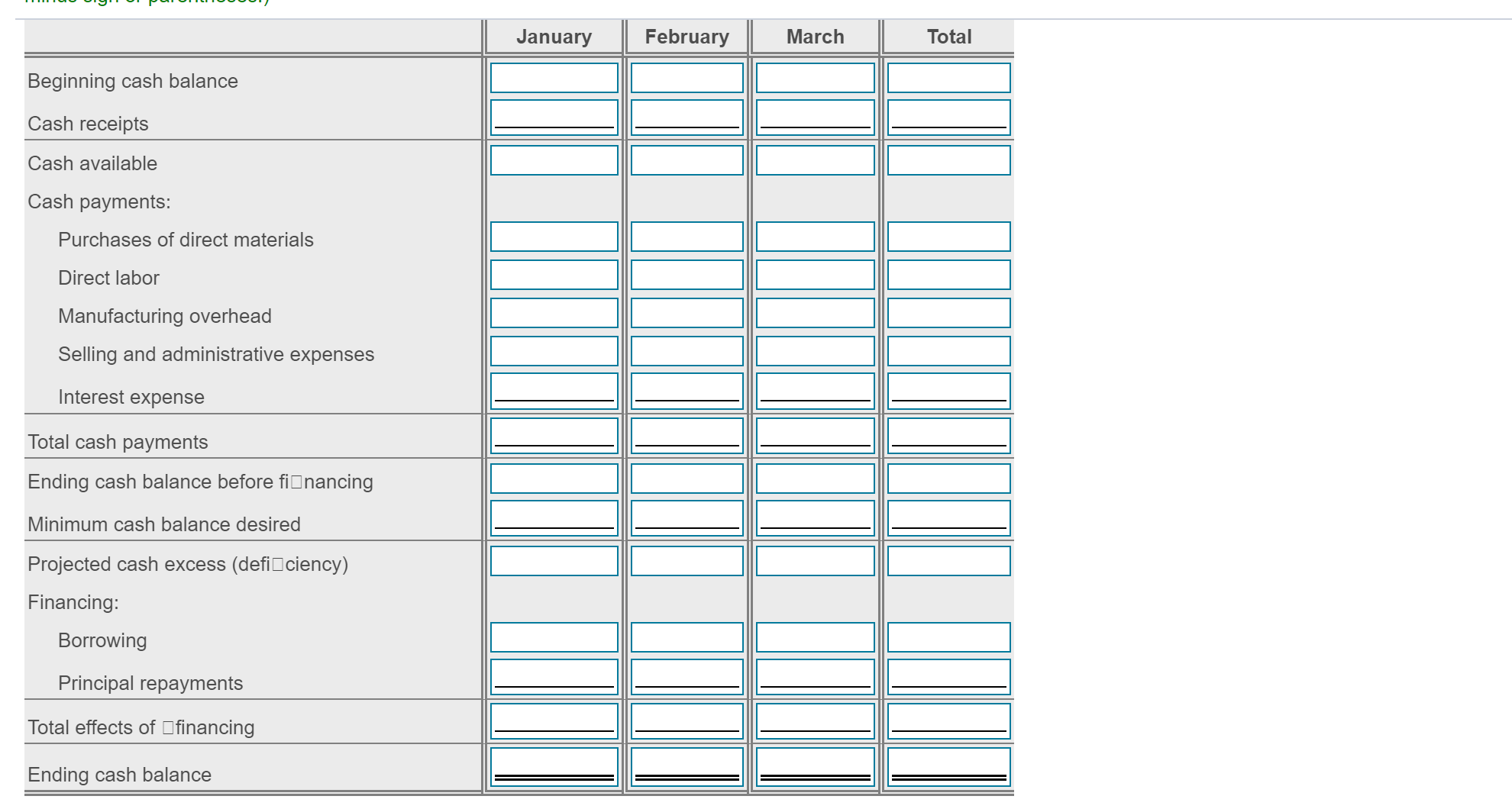Click Total Principal repayments field

click(x=948, y=677)
